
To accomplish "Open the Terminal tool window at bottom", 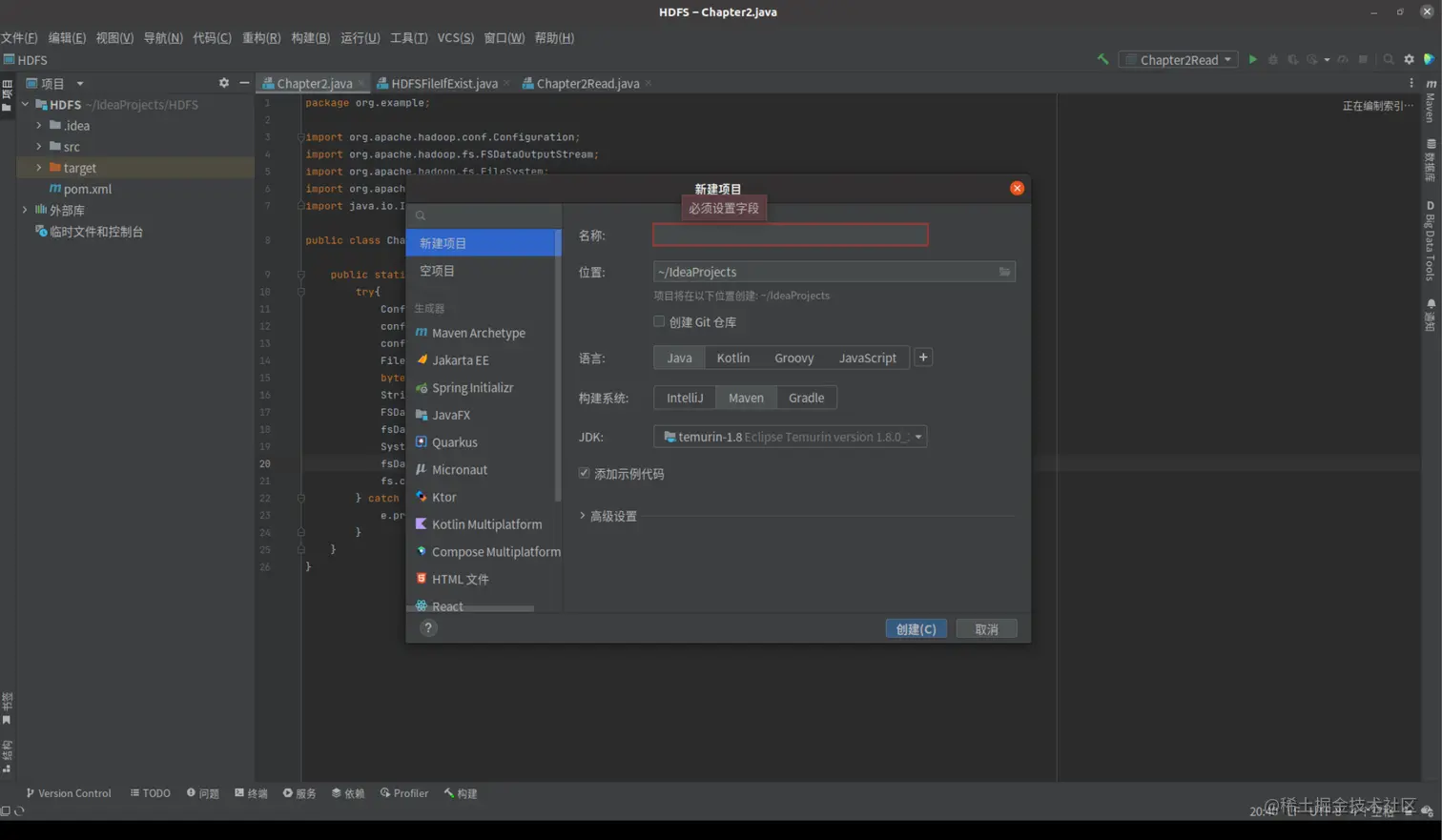I will pyautogui.click(x=251, y=793).
